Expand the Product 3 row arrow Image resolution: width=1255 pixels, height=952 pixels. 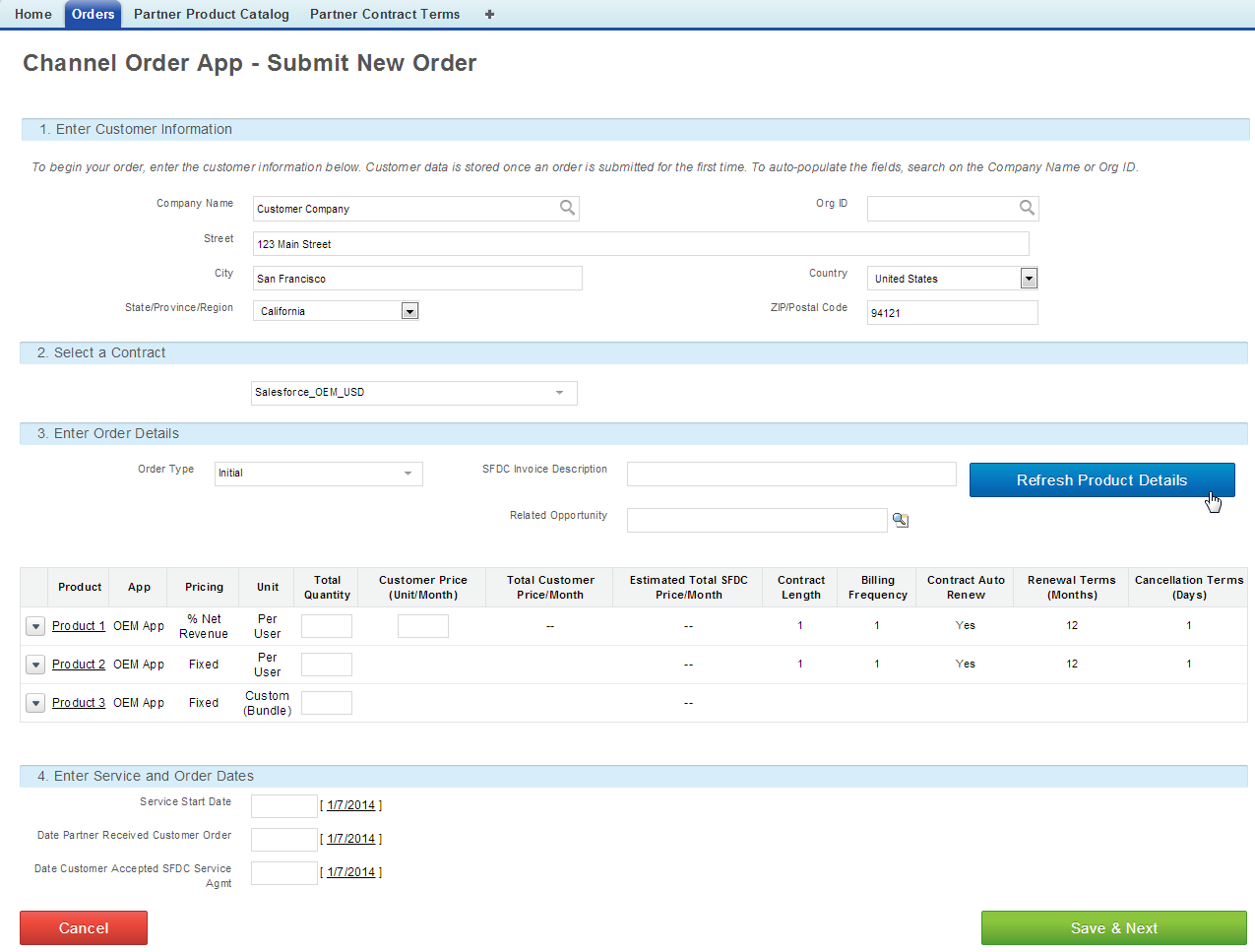point(35,703)
